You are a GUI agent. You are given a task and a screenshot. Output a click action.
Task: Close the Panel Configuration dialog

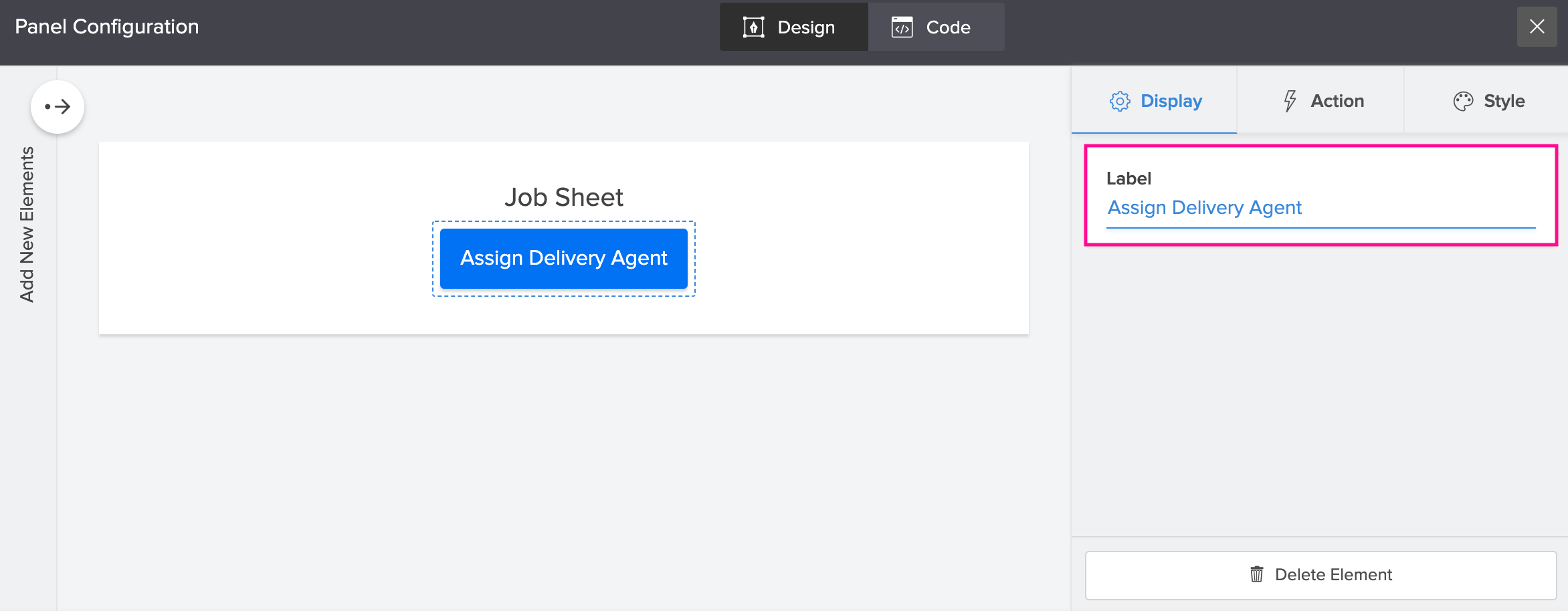pos(1537,27)
